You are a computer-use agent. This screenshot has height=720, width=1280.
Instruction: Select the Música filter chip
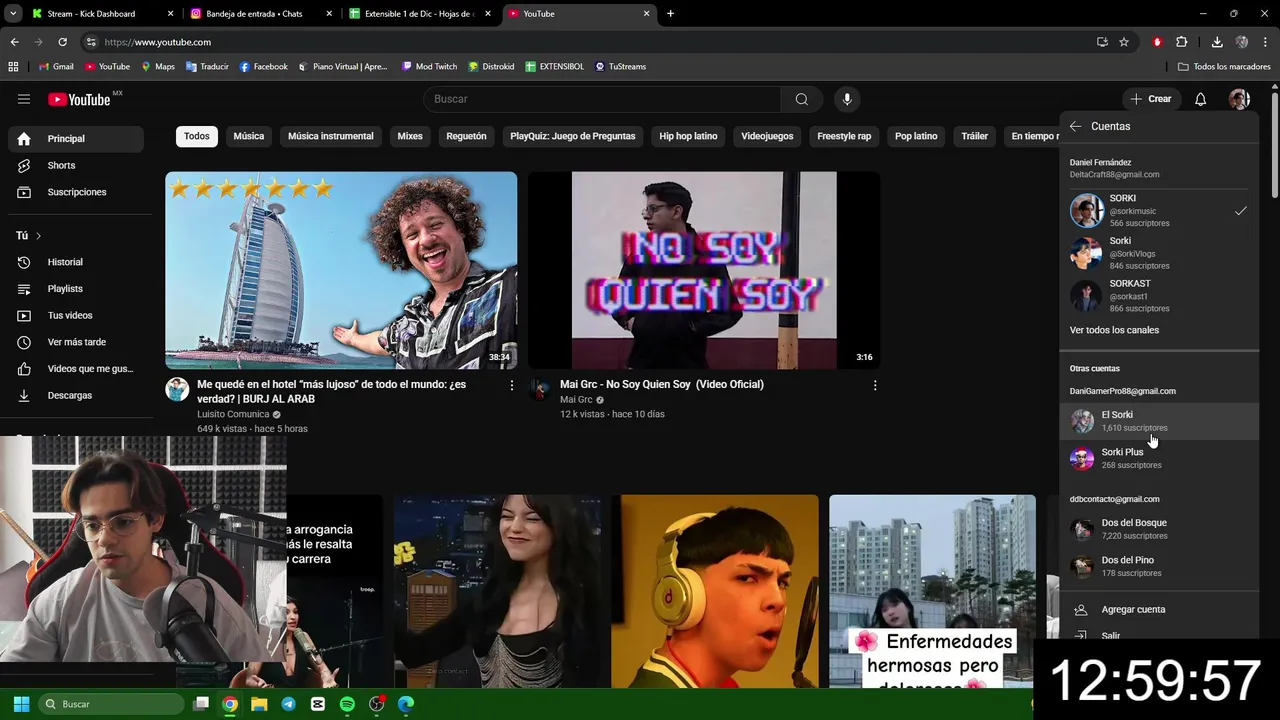tap(249, 136)
